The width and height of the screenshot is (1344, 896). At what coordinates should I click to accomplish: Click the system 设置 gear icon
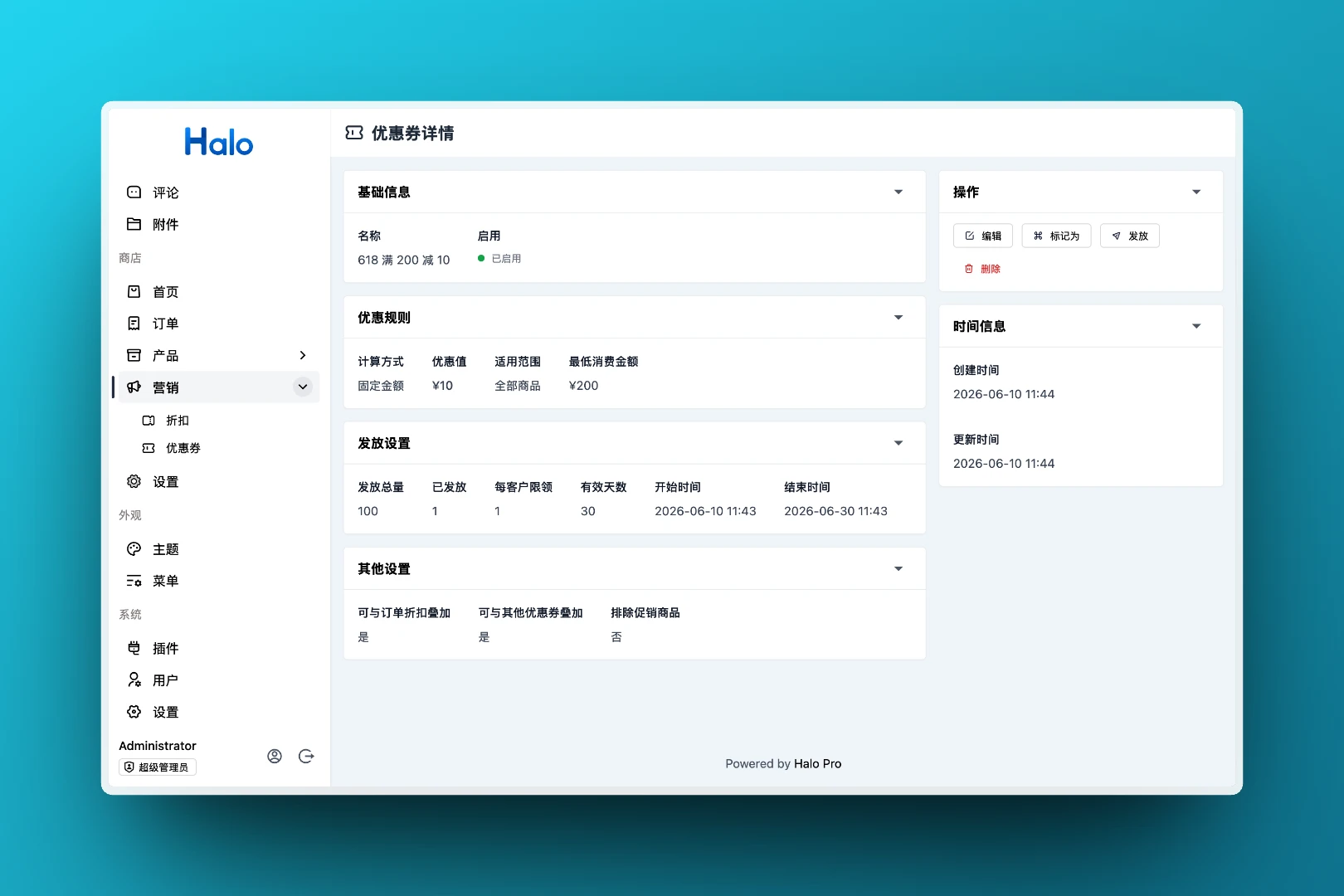(134, 712)
